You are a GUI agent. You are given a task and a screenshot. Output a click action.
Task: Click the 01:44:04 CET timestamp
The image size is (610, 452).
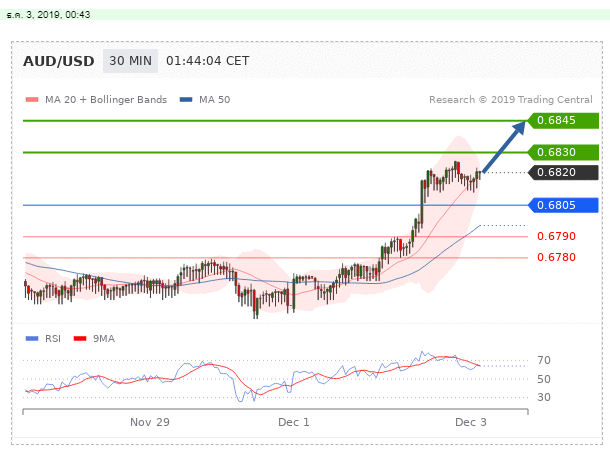click(207, 61)
